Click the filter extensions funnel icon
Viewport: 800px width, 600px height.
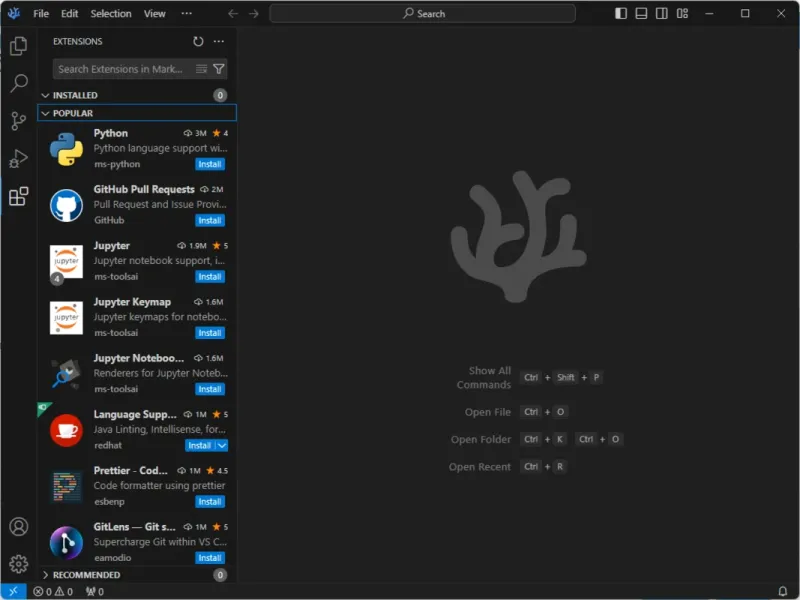tap(218, 69)
